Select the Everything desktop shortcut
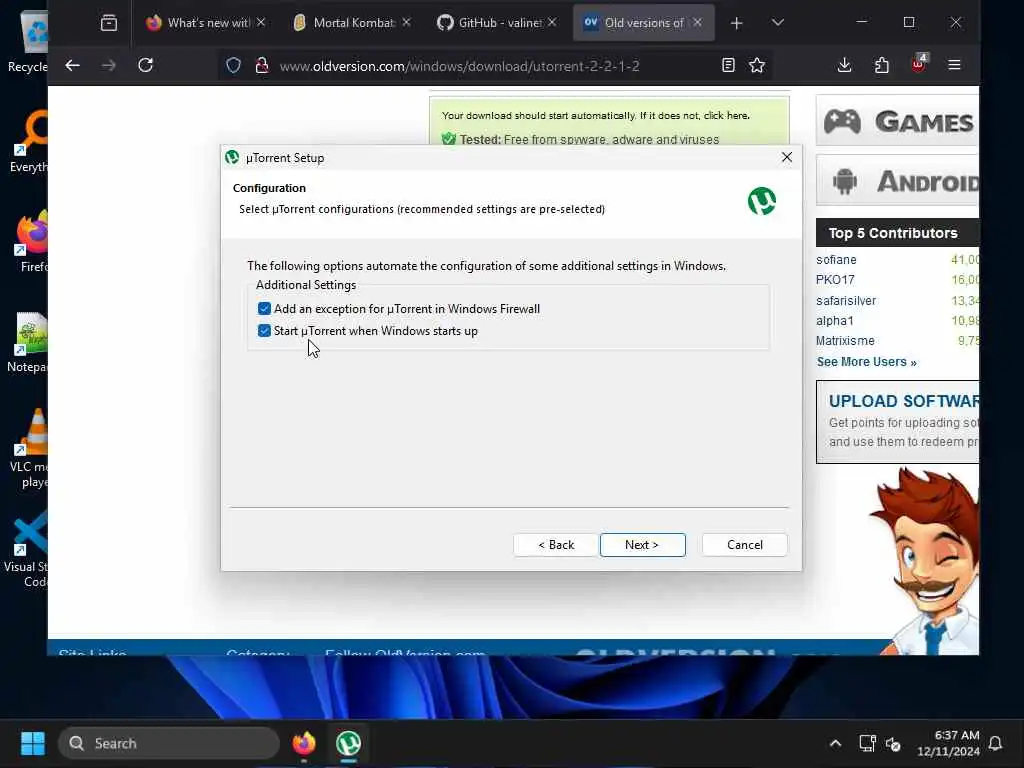This screenshot has width=1024, height=768. (x=28, y=142)
